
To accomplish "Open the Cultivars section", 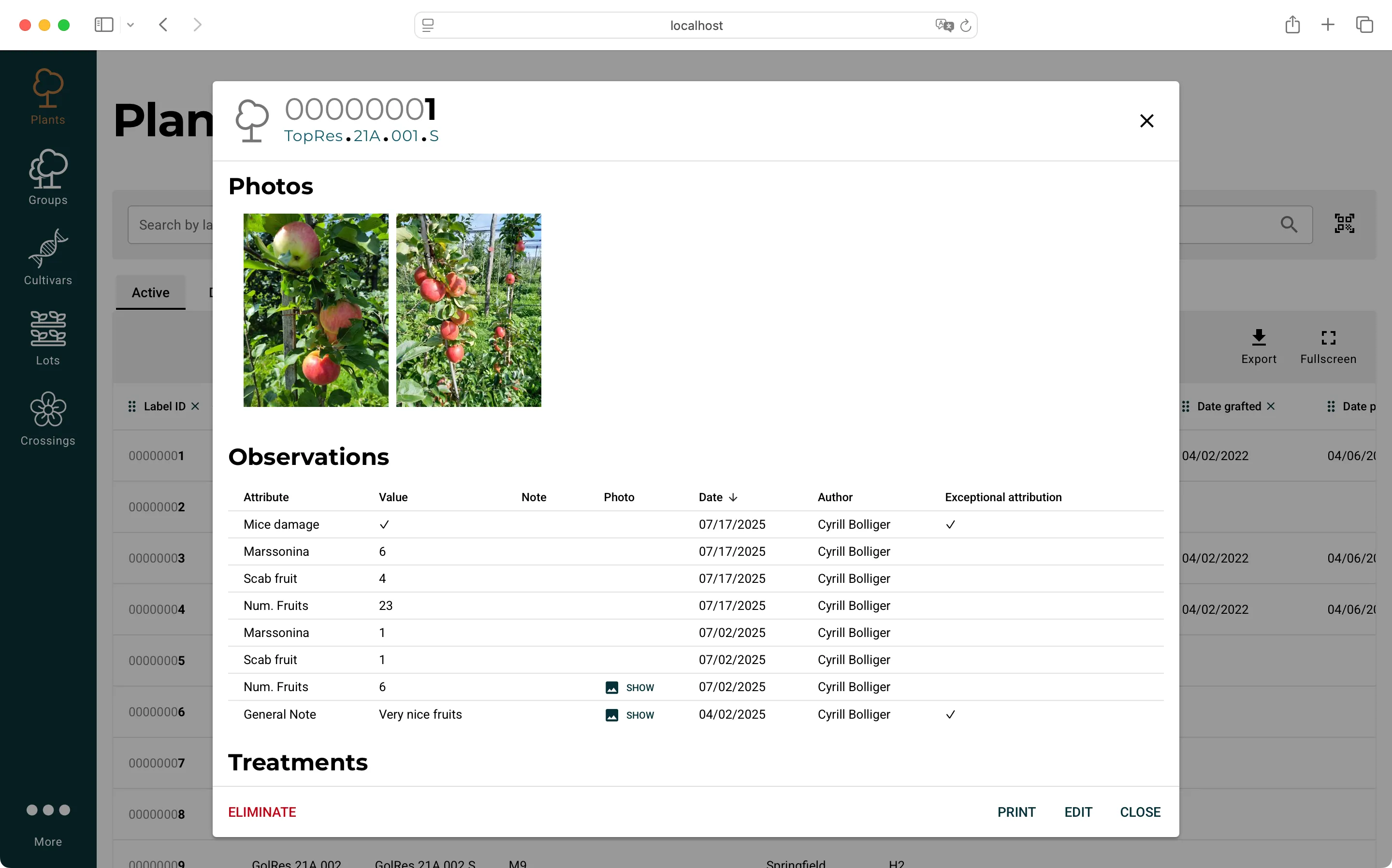I will click(48, 256).
